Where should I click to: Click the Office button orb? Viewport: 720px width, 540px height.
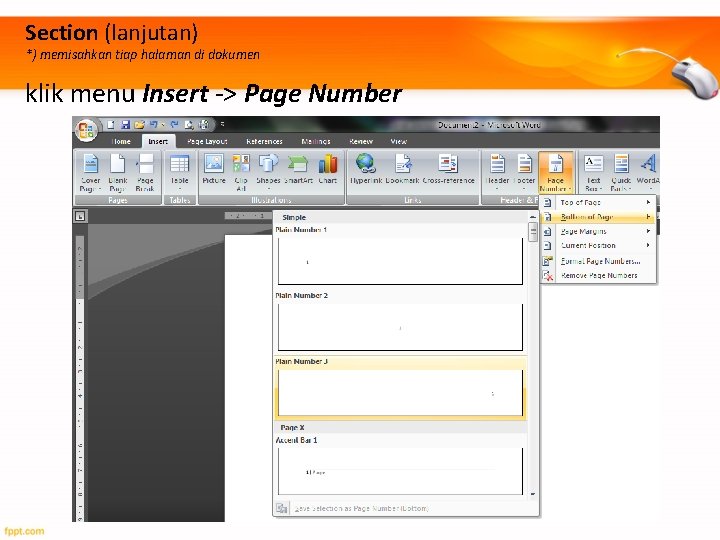(86, 130)
